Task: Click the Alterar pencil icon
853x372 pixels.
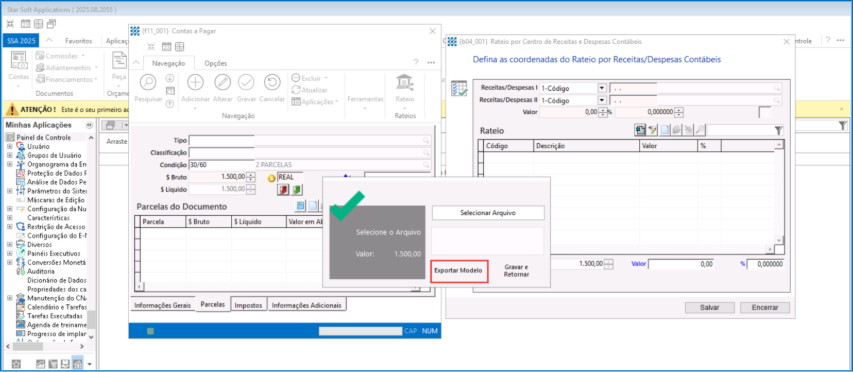Action: click(222, 82)
